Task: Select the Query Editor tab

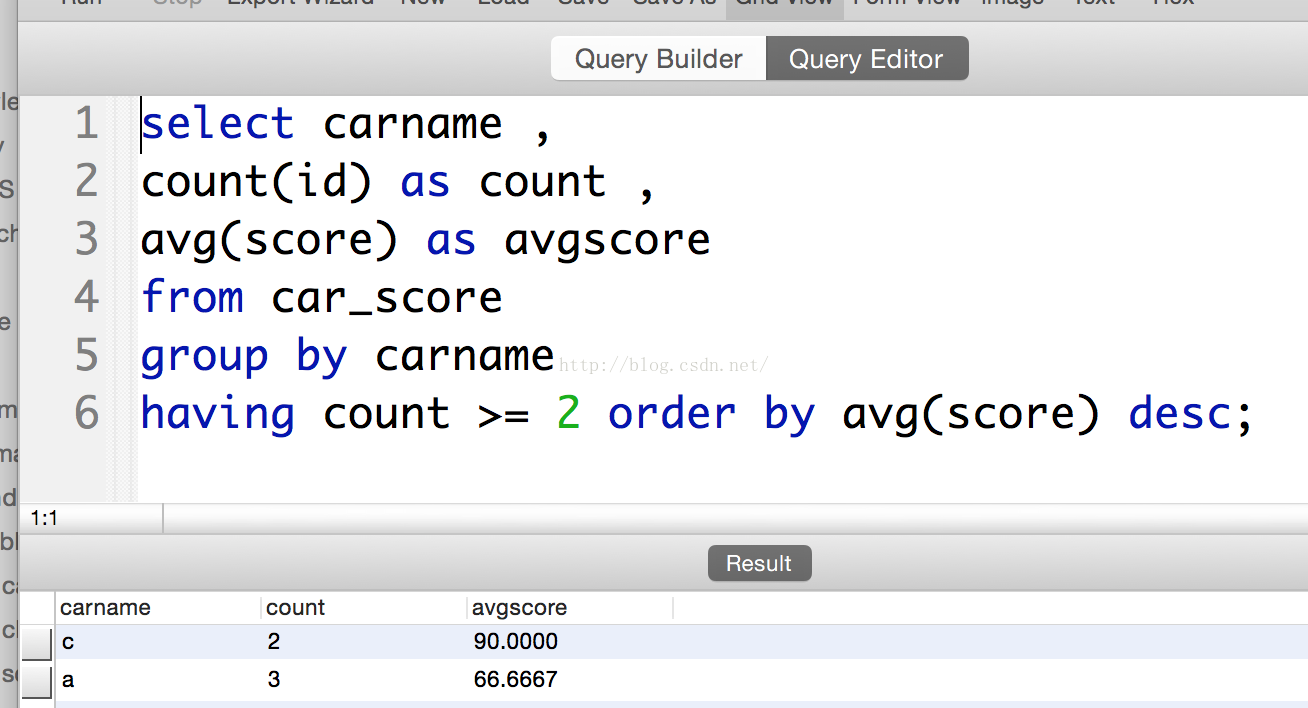Action: (866, 59)
